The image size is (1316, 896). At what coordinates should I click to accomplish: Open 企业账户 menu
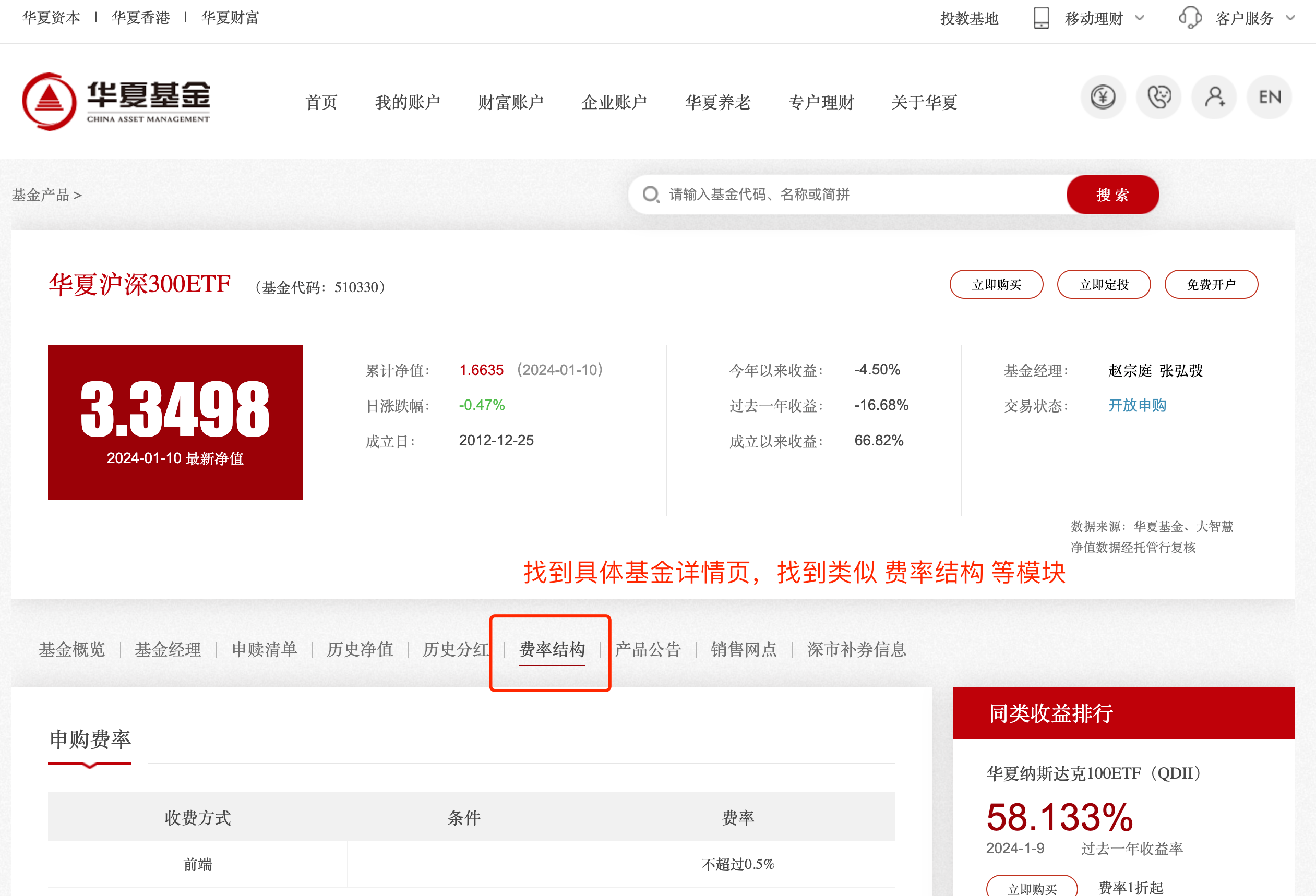(x=614, y=102)
